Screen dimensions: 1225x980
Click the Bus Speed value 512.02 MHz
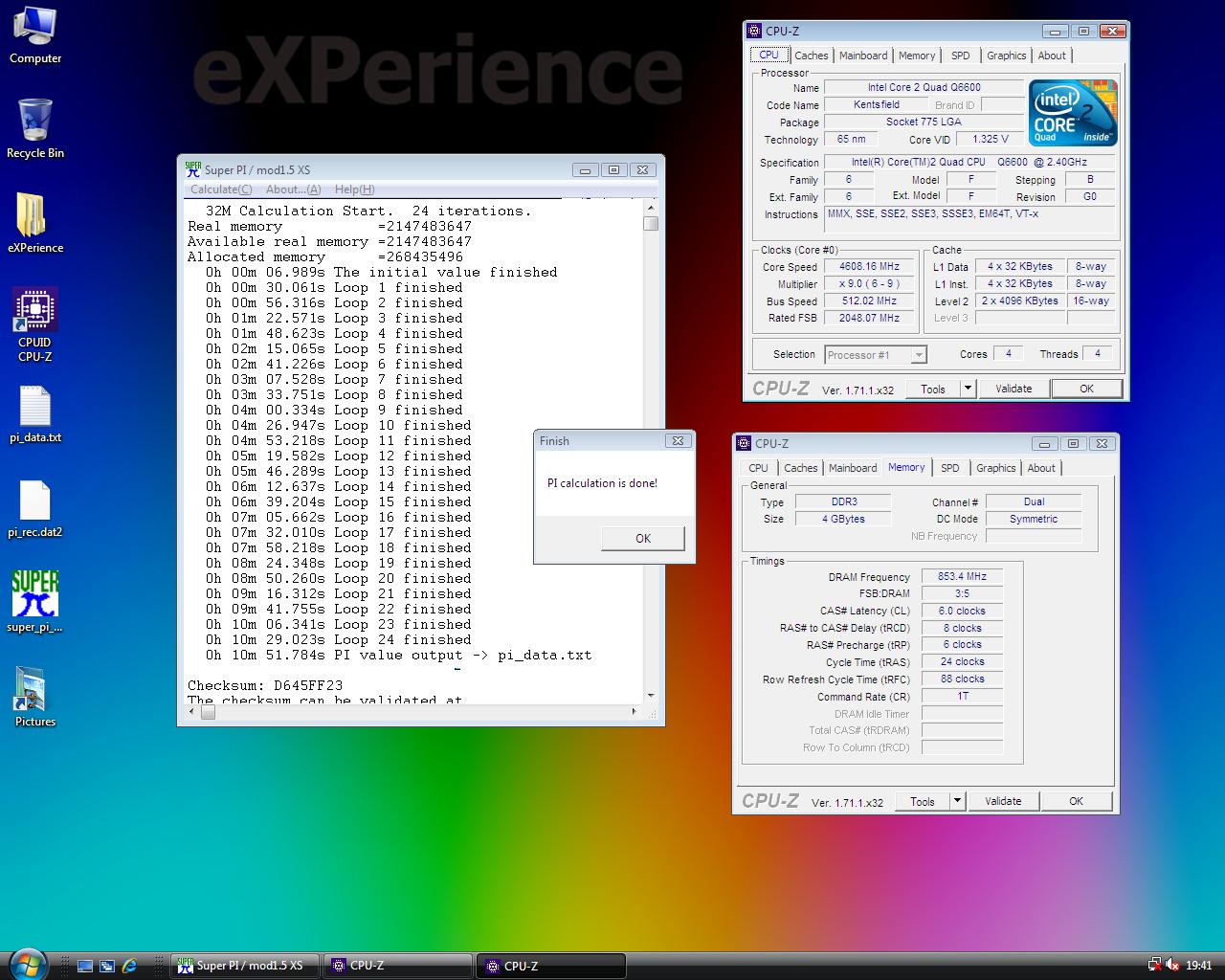(x=869, y=301)
